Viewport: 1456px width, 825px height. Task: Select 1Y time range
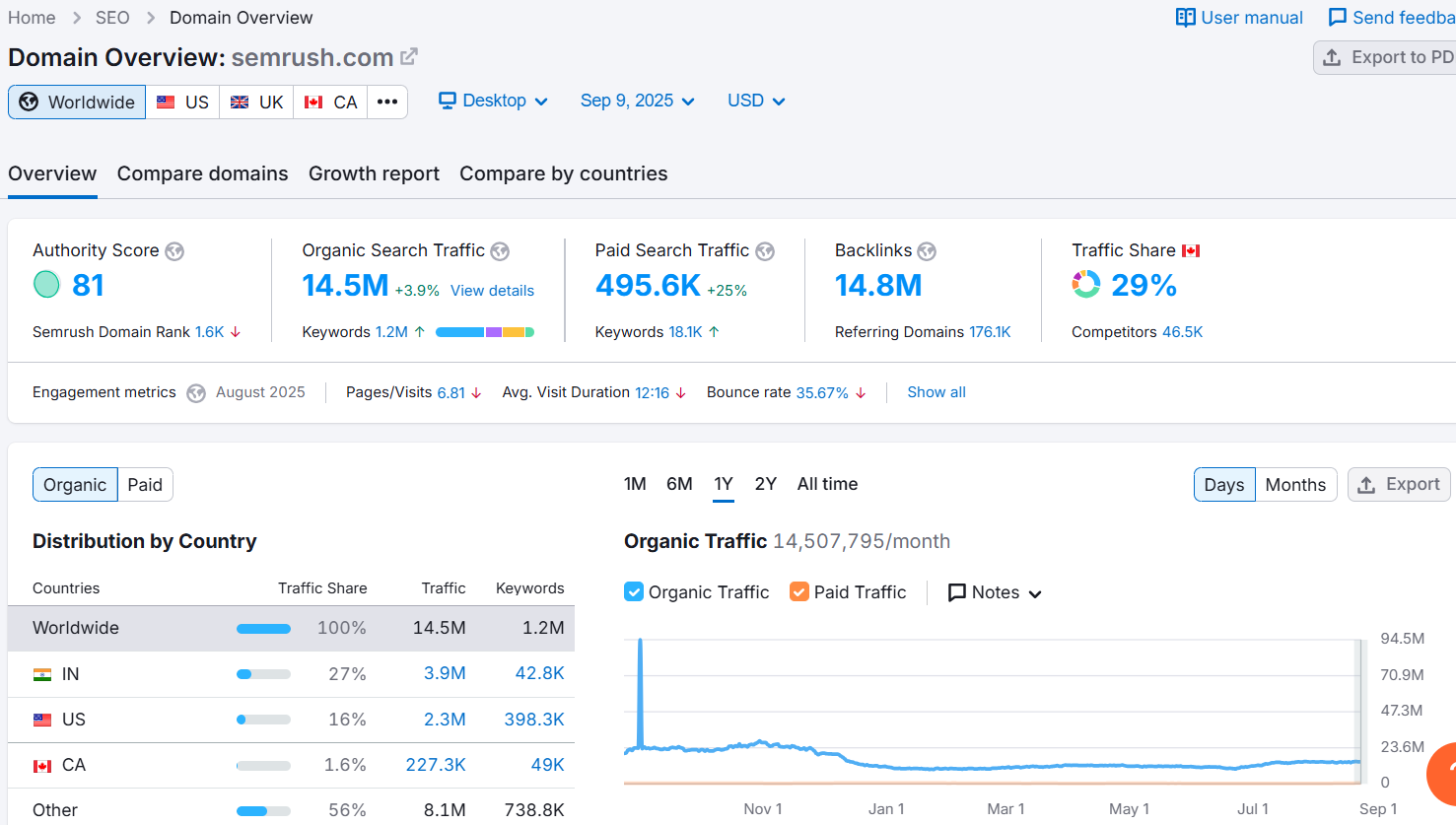724,484
